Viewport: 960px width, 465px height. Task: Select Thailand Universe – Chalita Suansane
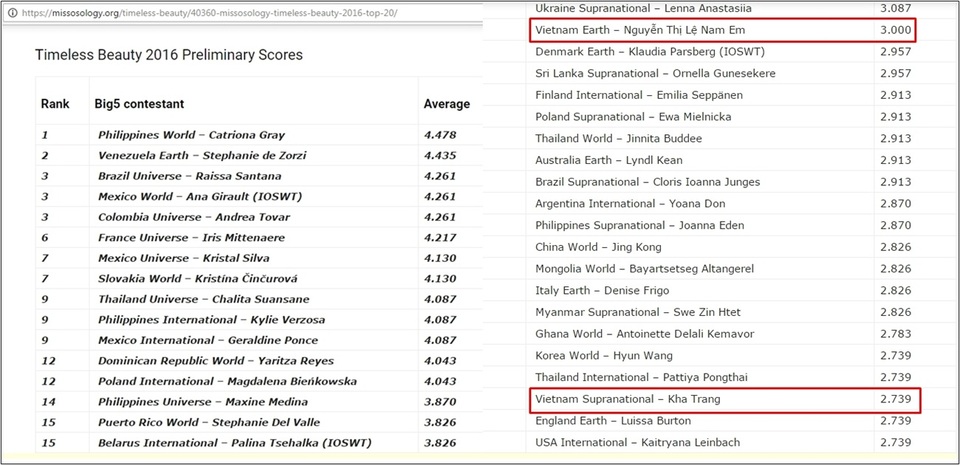204,299
